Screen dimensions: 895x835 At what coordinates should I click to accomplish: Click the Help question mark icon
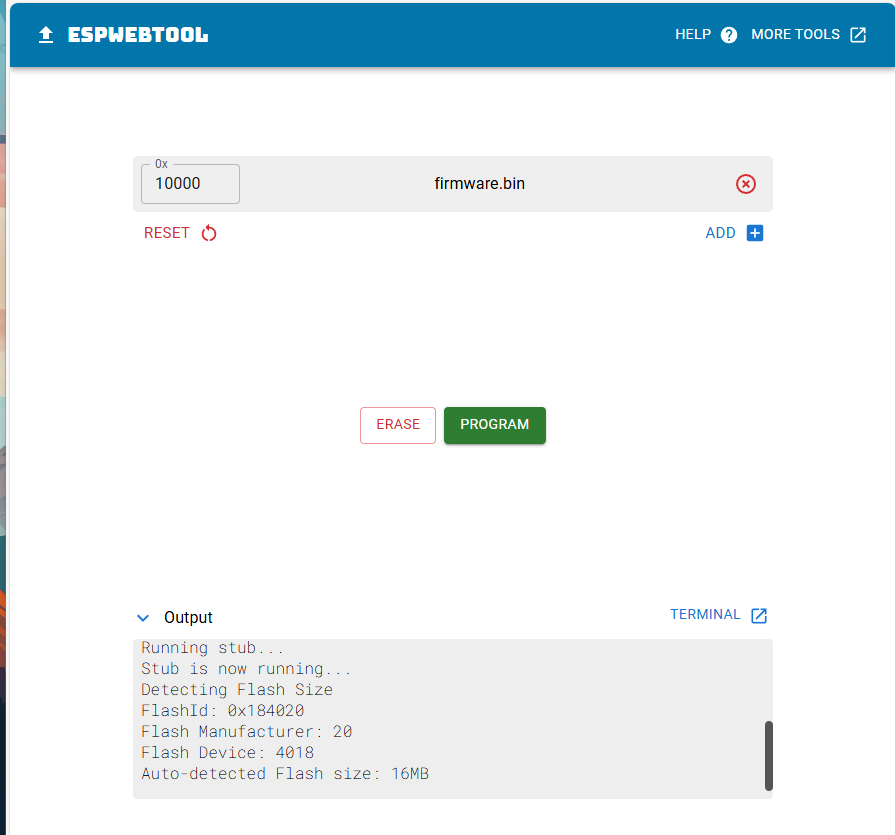(729, 35)
